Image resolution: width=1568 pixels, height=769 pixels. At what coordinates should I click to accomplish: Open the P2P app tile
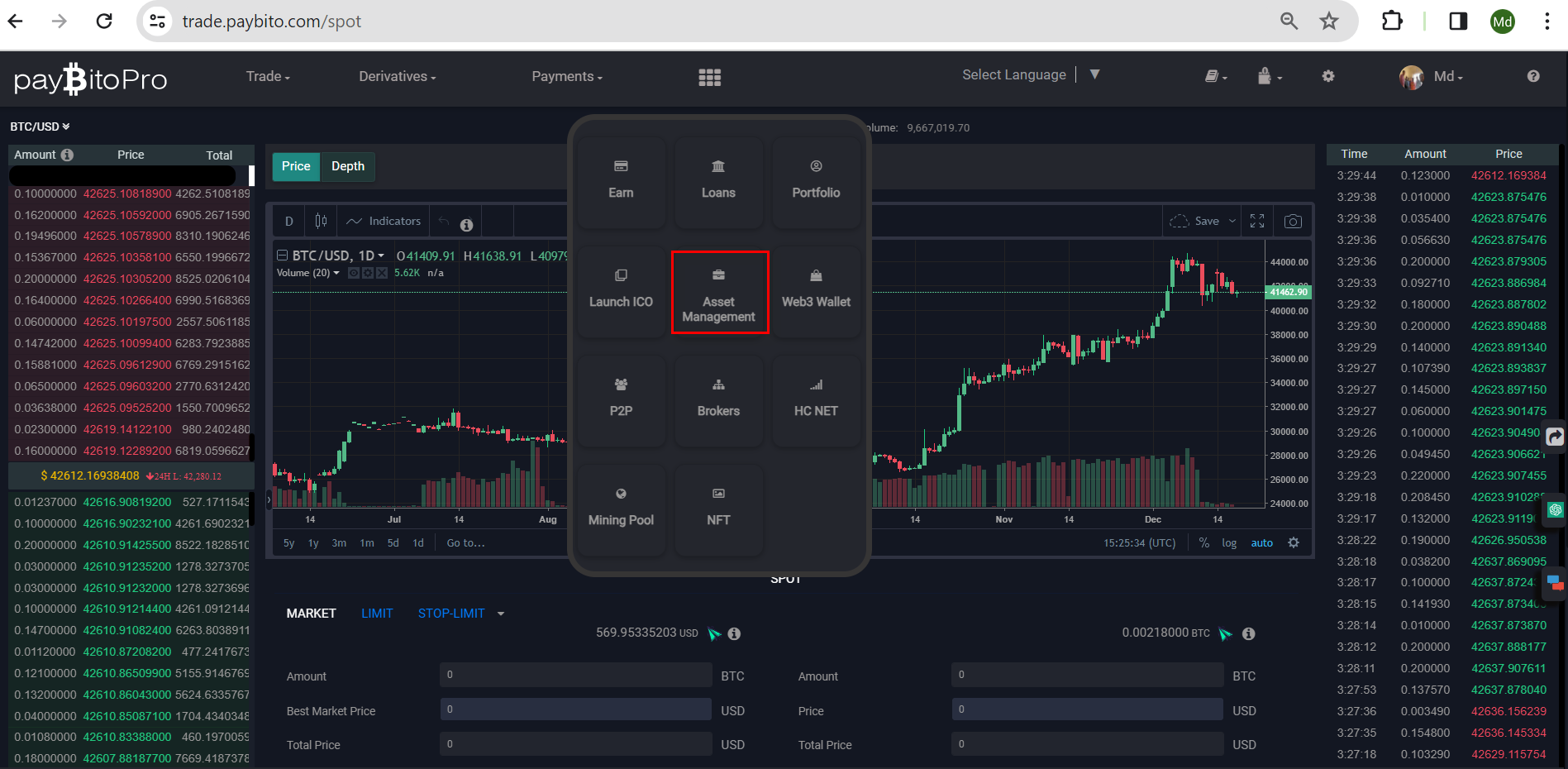pyautogui.click(x=621, y=400)
